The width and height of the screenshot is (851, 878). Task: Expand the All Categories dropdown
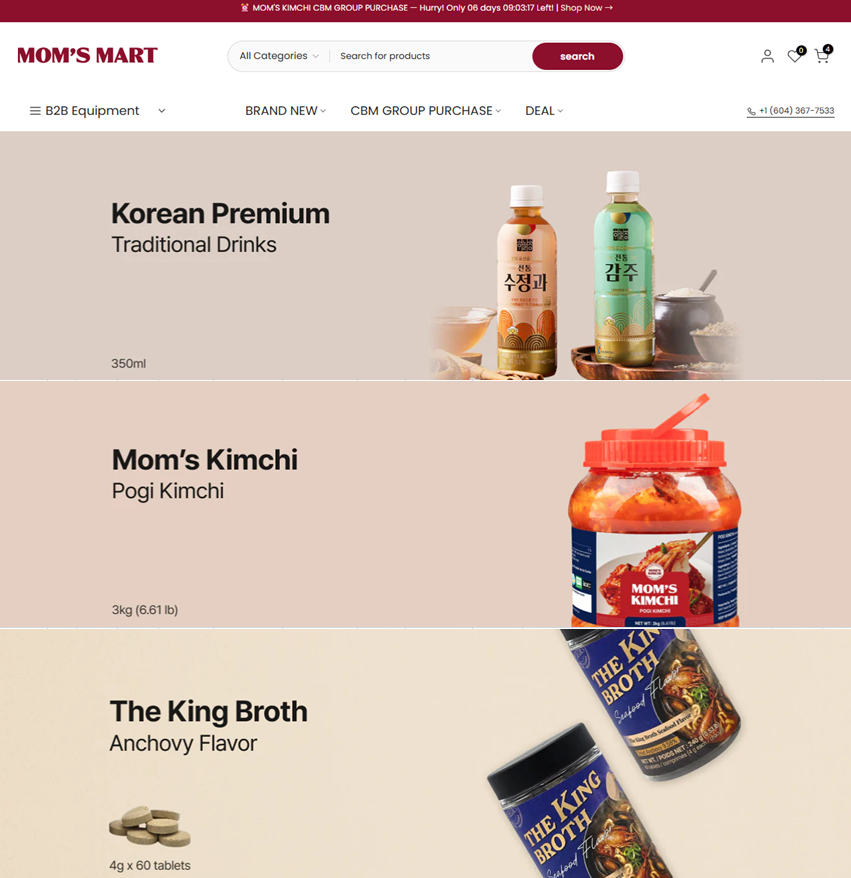click(279, 56)
